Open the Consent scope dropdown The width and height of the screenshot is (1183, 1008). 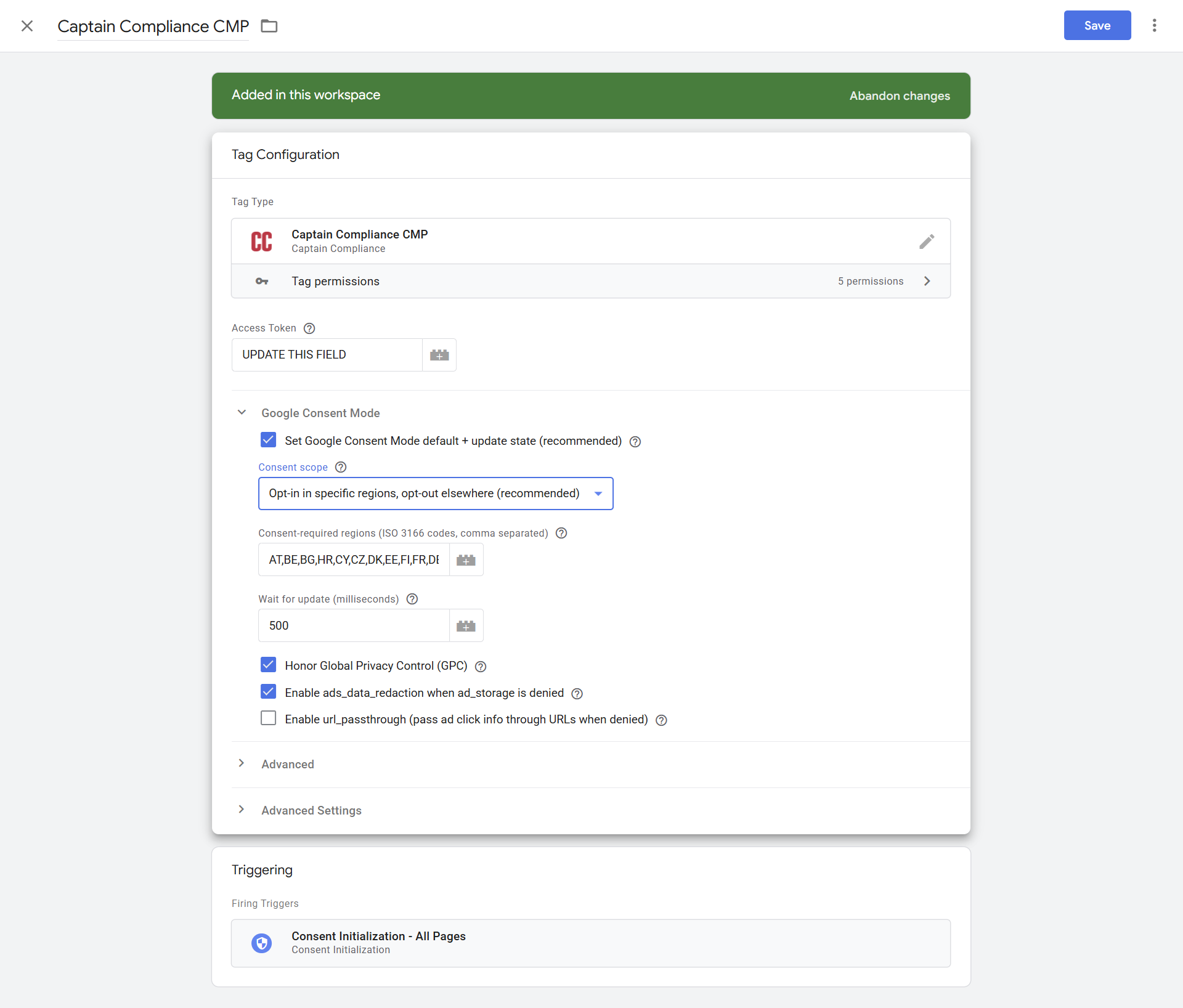click(x=436, y=494)
